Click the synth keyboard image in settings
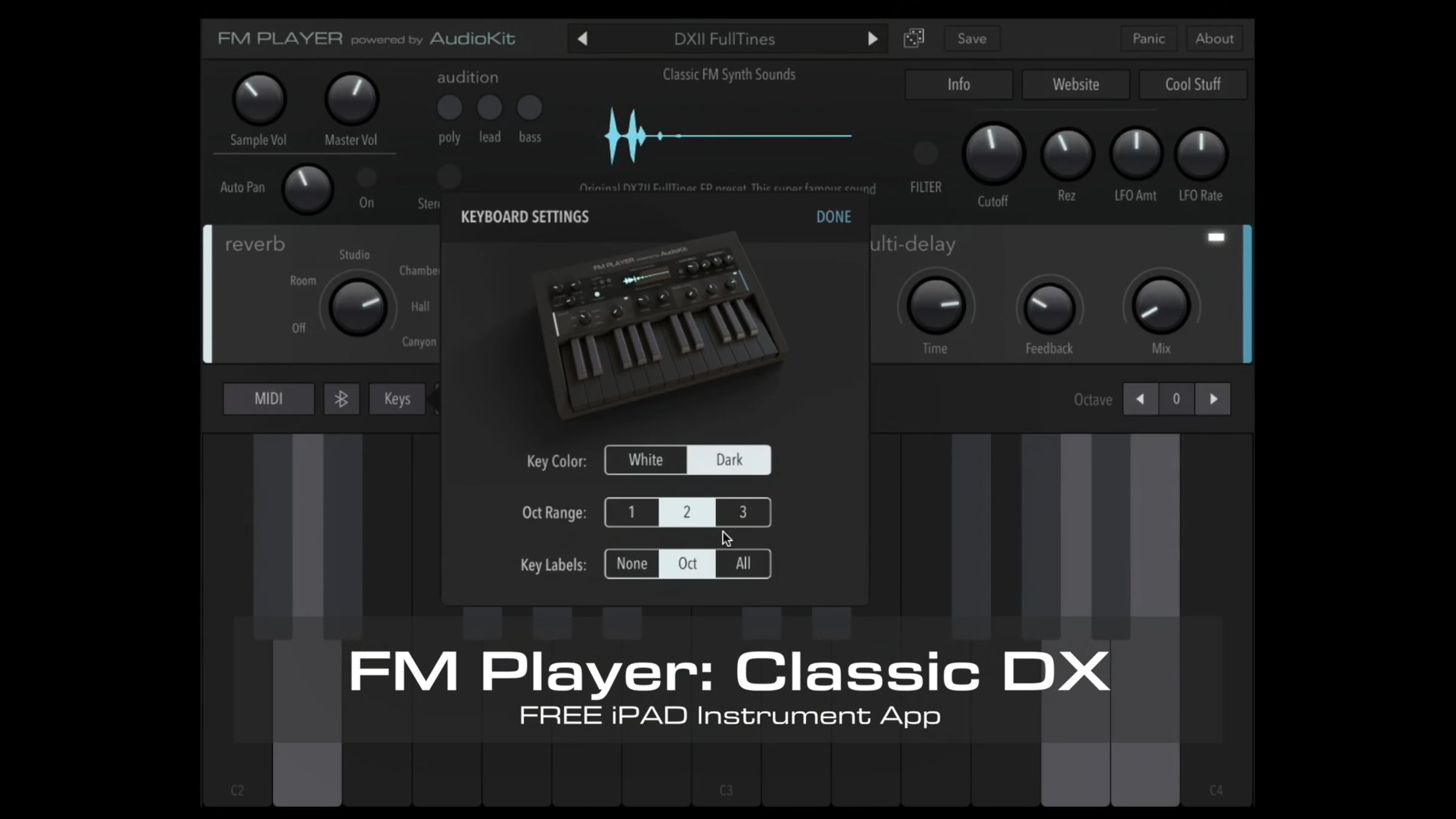Image resolution: width=1456 pixels, height=819 pixels. (659, 326)
